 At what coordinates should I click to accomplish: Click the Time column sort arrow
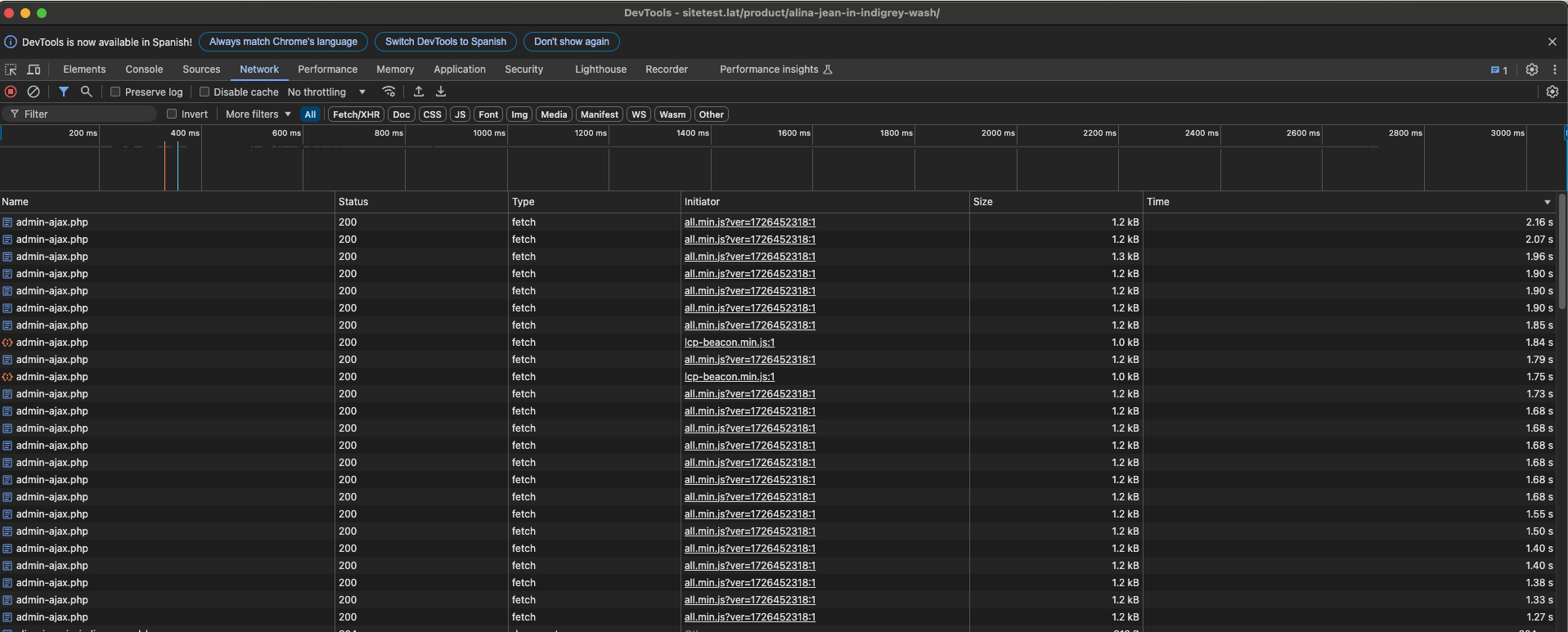1547,202
